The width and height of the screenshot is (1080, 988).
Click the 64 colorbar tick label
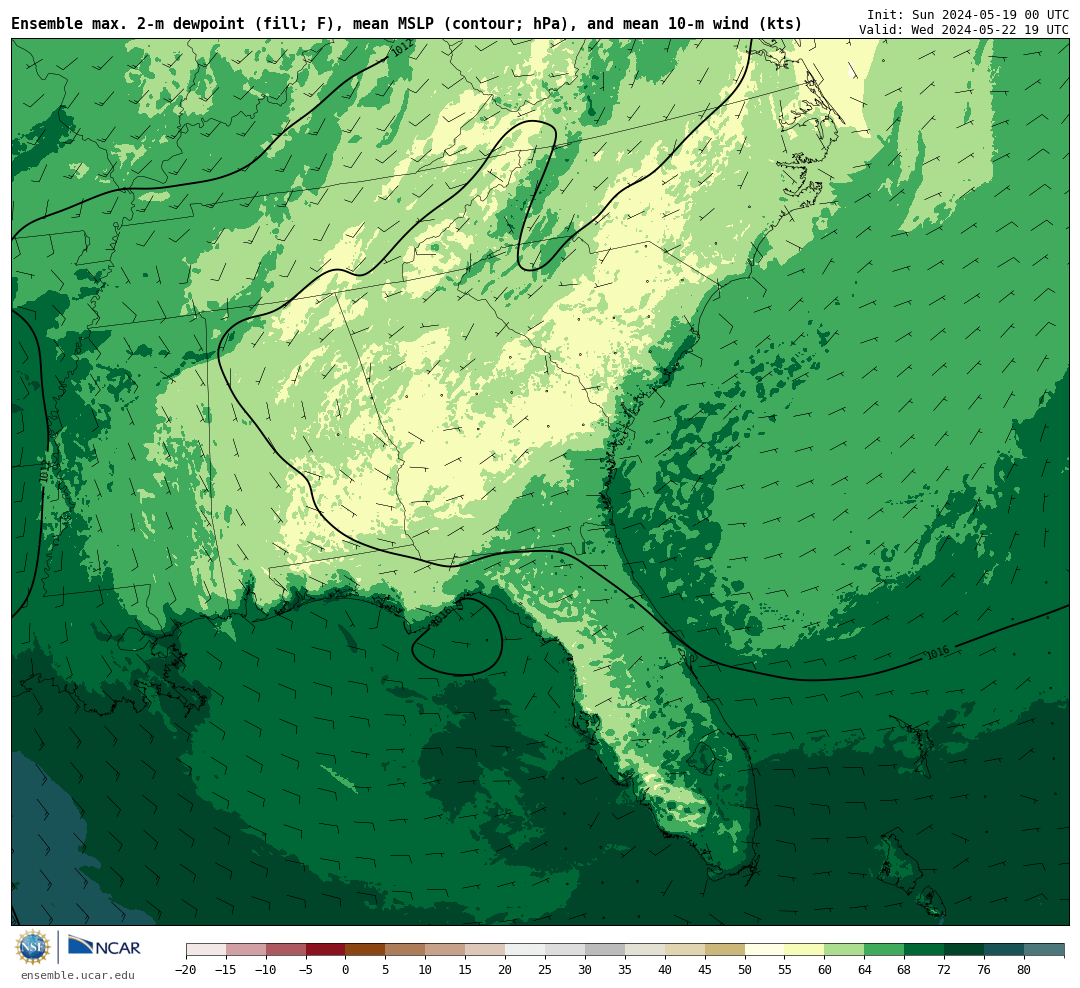click(865, 969)
